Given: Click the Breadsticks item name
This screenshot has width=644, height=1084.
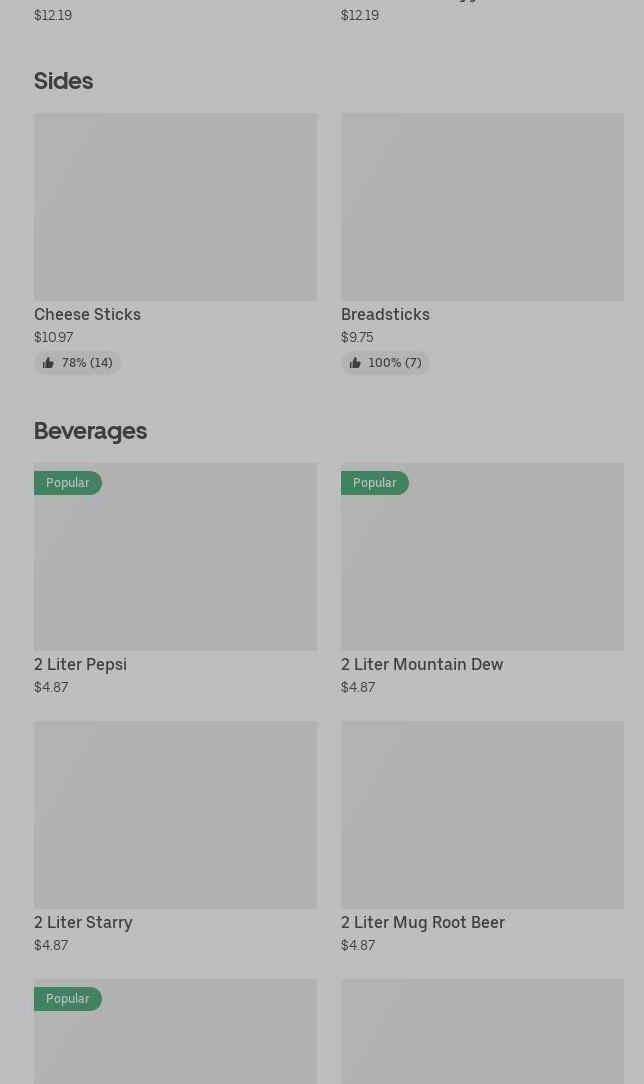Looking at the screenshot, I should coord(385,314).
